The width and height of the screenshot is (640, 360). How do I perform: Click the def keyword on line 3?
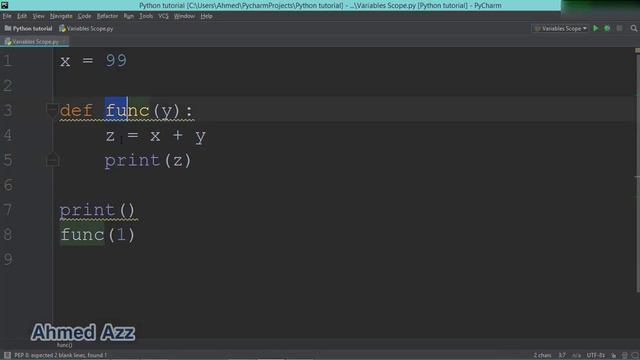pos(76,111)
